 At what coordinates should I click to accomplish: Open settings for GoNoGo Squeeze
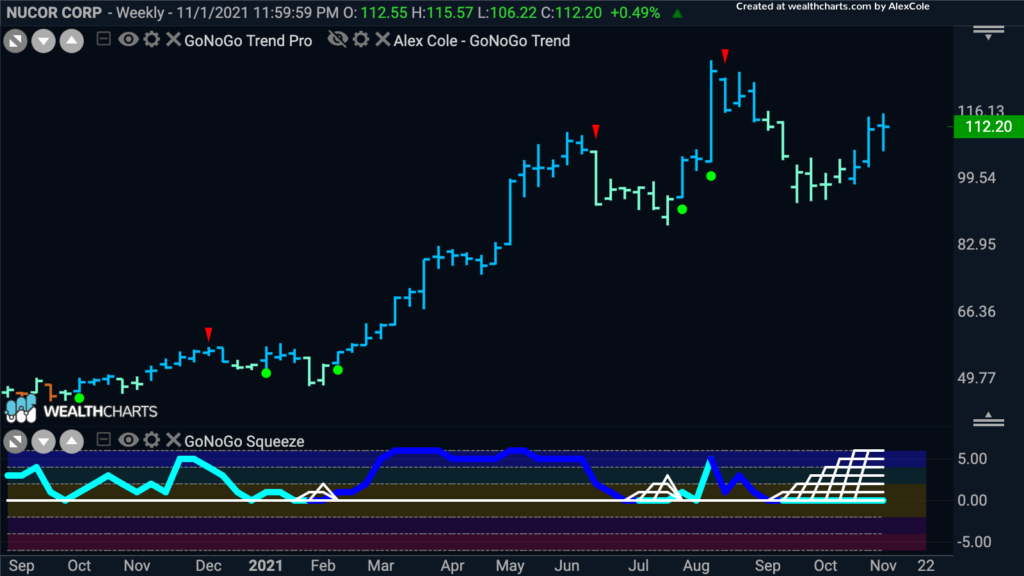pyautogui.click(x=152, y=440)
